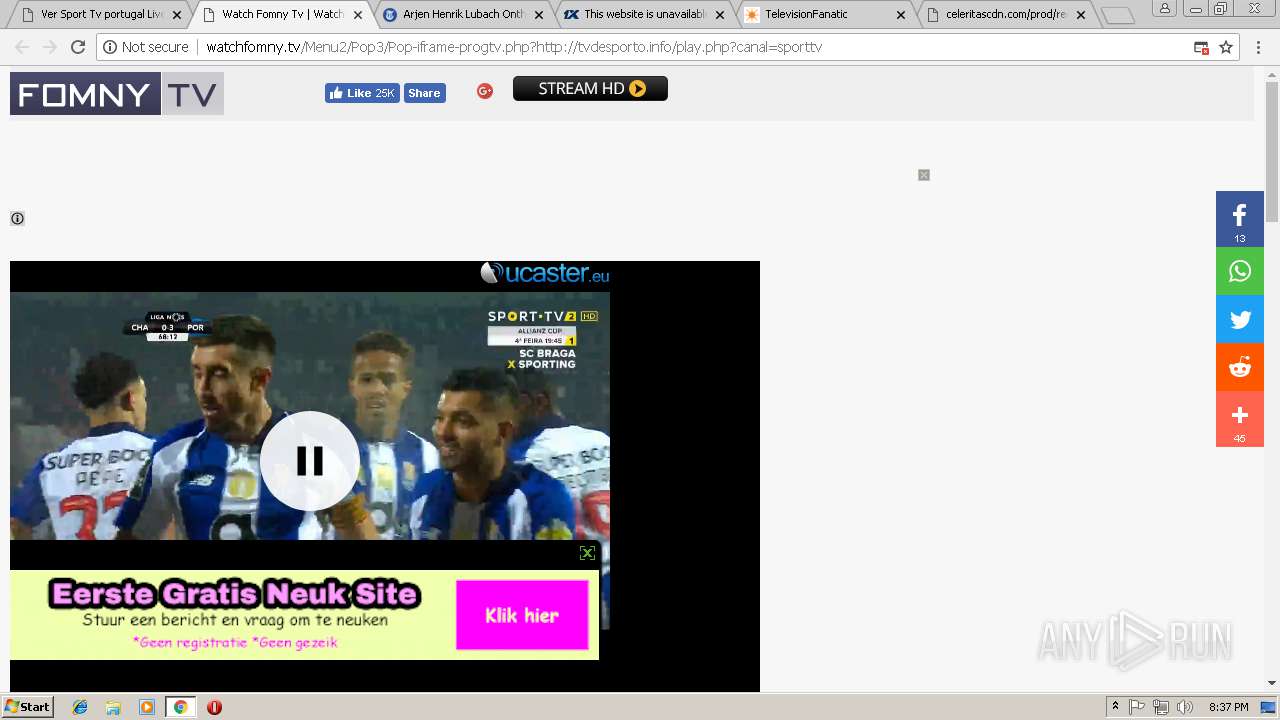Click the network tray icon
The height and width of the screenshot is (720, 1280).
point(1161,707)
